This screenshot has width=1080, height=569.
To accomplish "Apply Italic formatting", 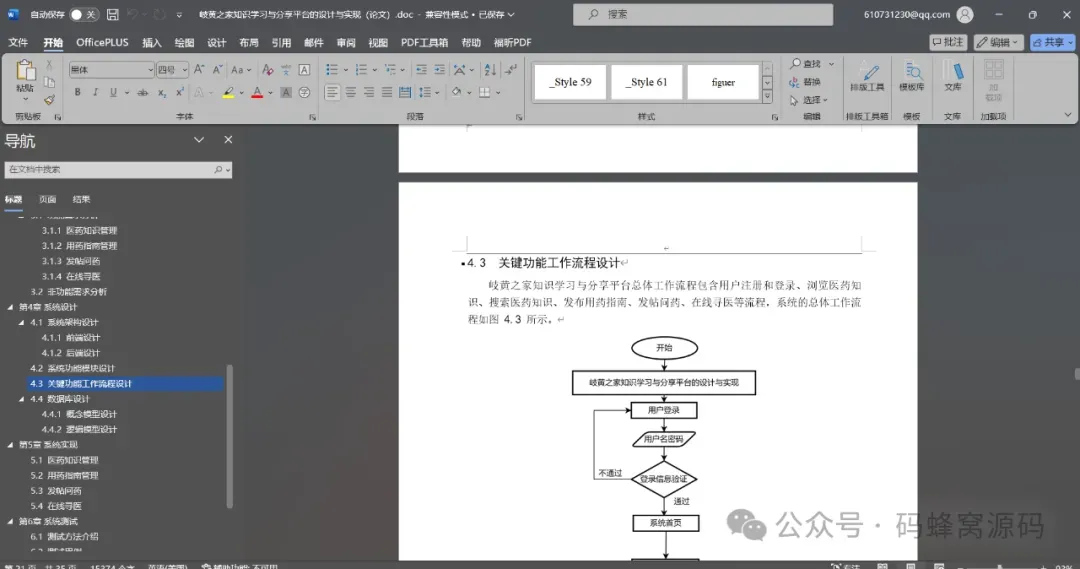I will pos(95,92).
